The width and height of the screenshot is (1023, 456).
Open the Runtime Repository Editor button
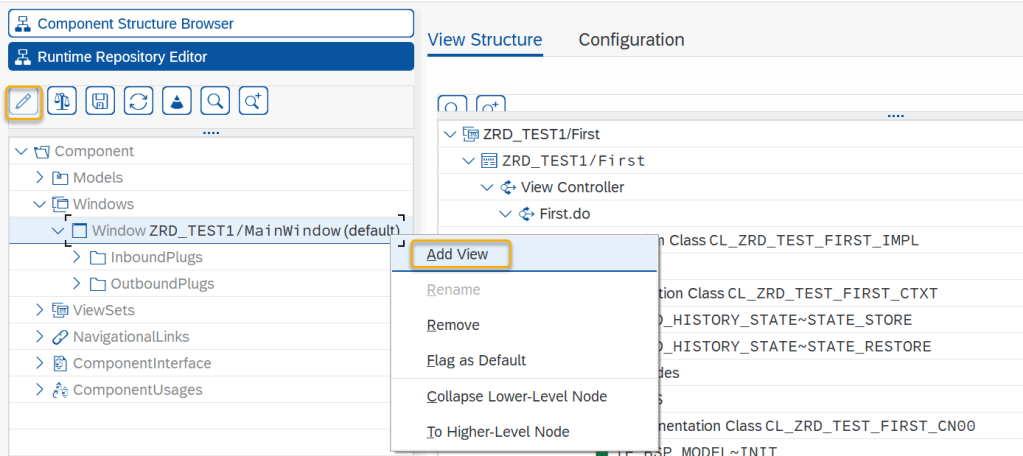(x=211, y=57)
